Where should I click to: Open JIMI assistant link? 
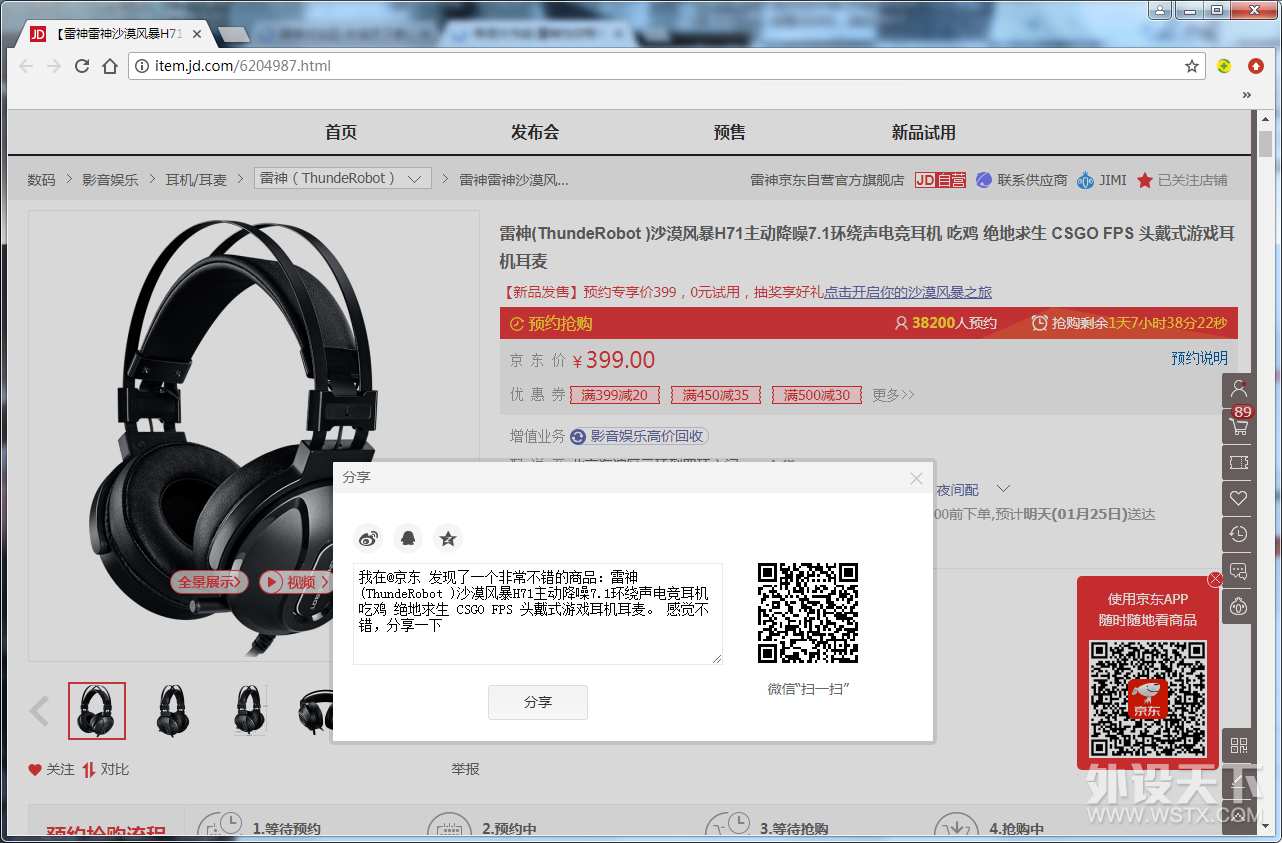point(1102,180)
